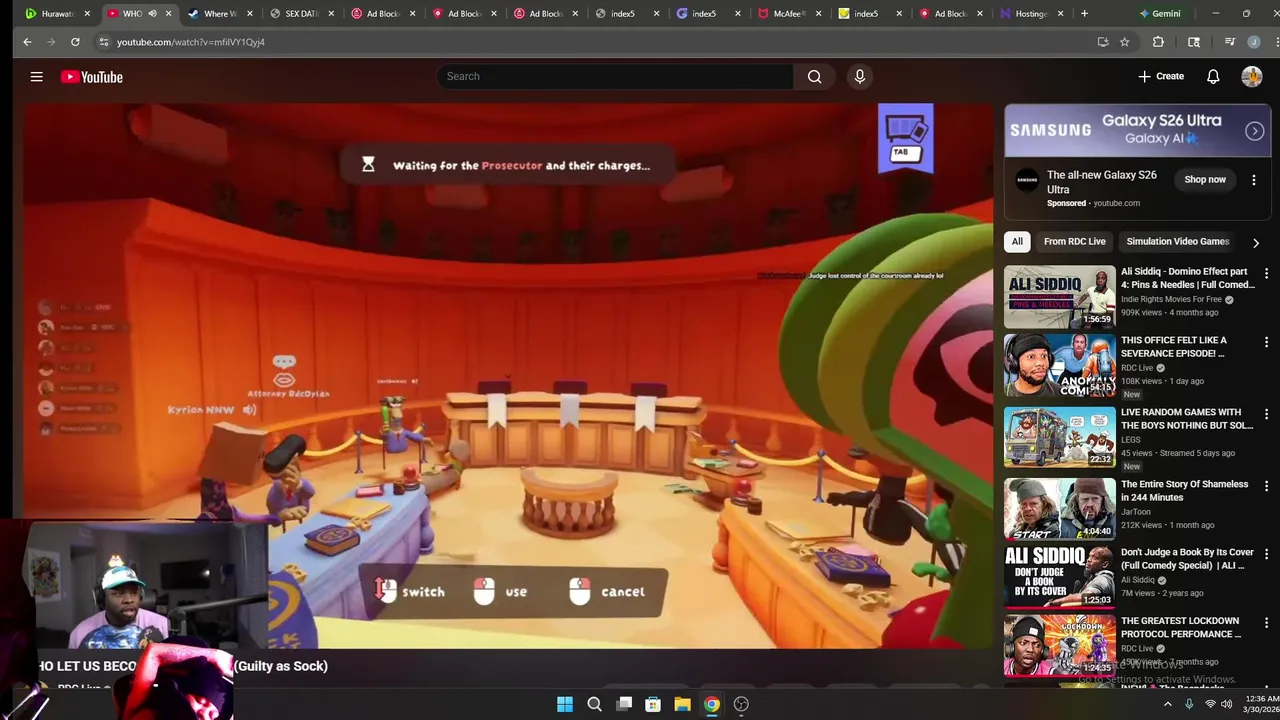Open LIVE RANDOM GAMES video thumbnail

pos(1059,437)
